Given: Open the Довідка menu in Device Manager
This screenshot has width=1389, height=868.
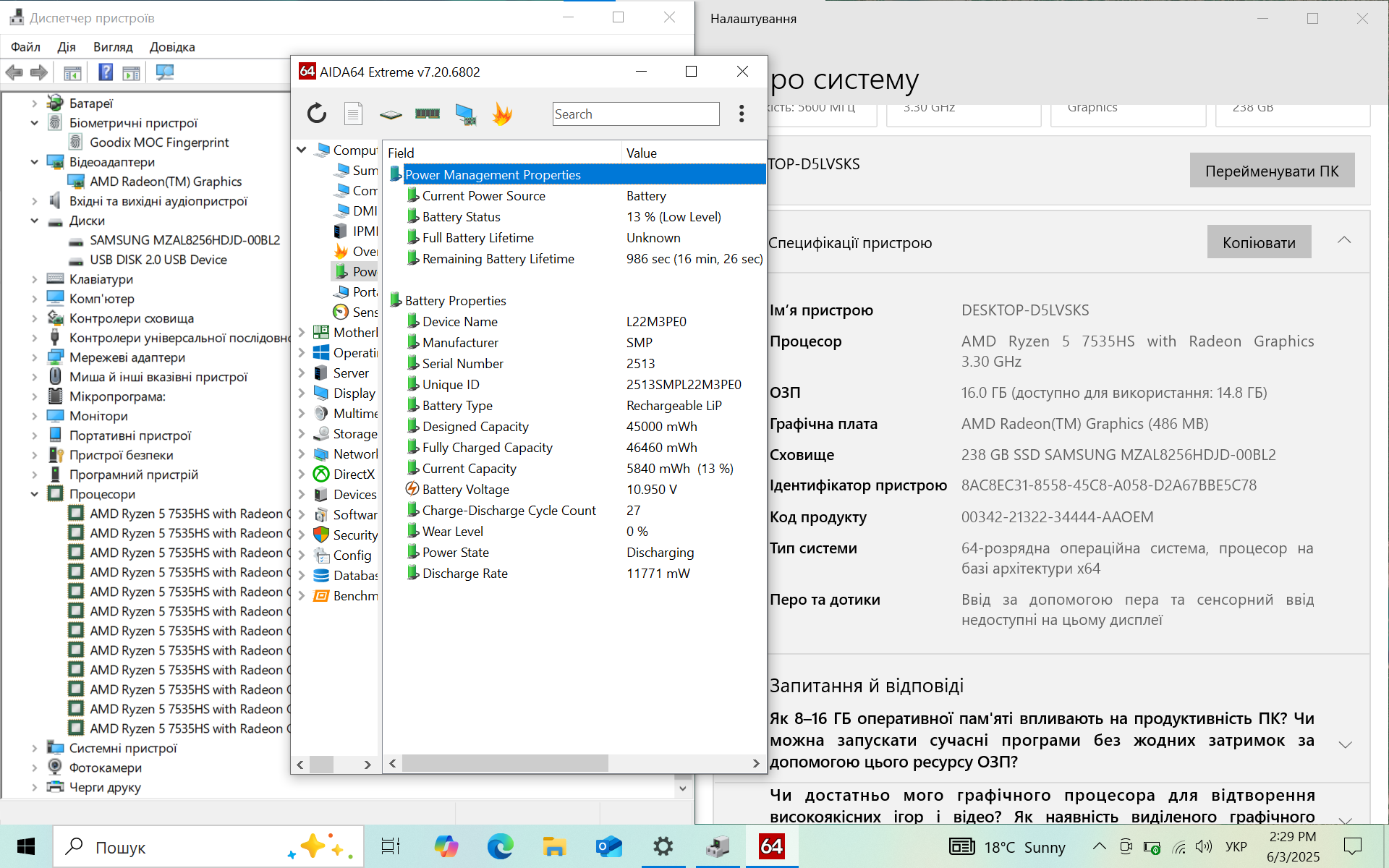Looking at the screenshot, I should coord(172,47).
